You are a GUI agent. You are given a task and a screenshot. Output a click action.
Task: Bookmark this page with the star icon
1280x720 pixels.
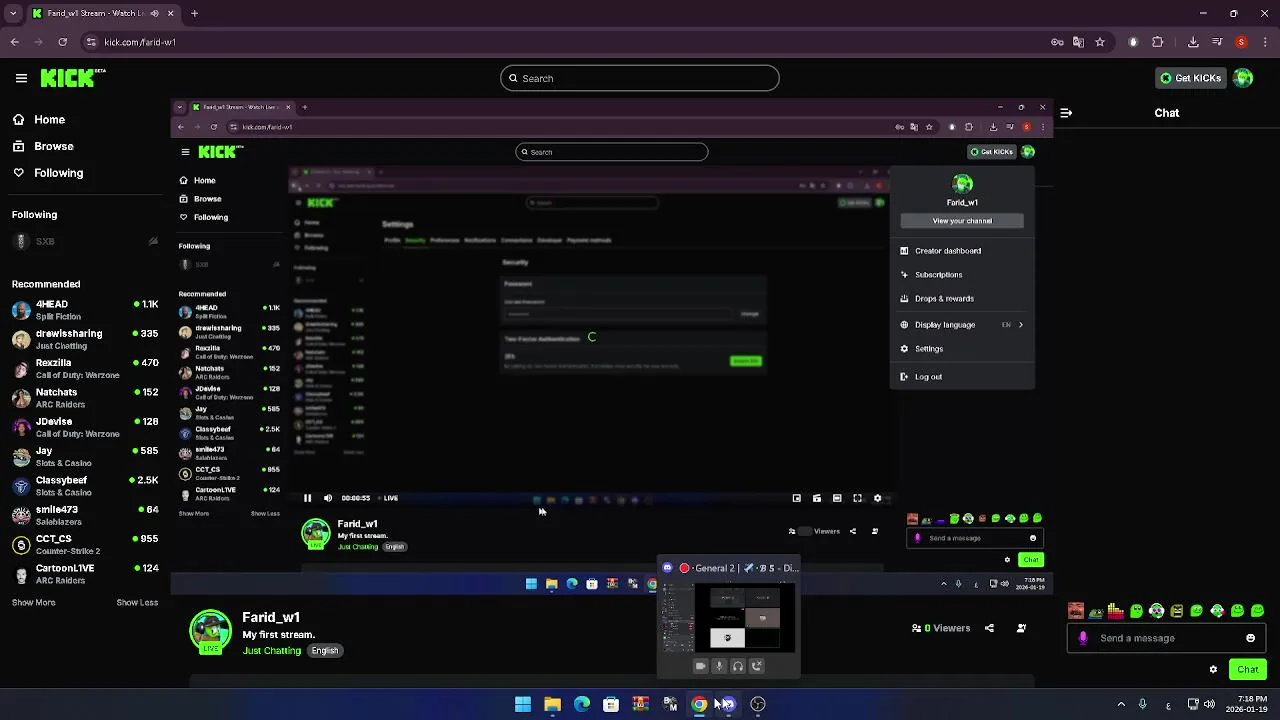click(1100, 42)
